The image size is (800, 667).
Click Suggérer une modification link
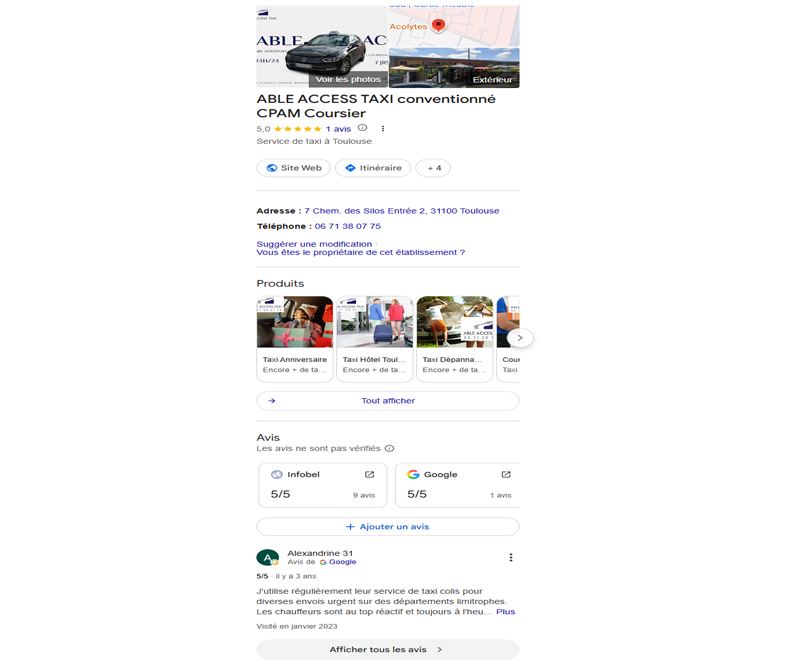[314, 244]
